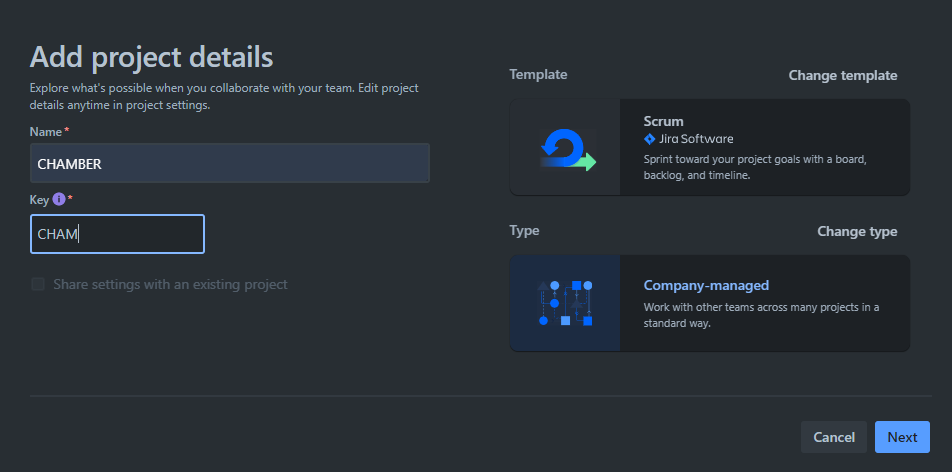
Task: Click the Key info icon
Action: pyautogui.click(x=58, y=200)
